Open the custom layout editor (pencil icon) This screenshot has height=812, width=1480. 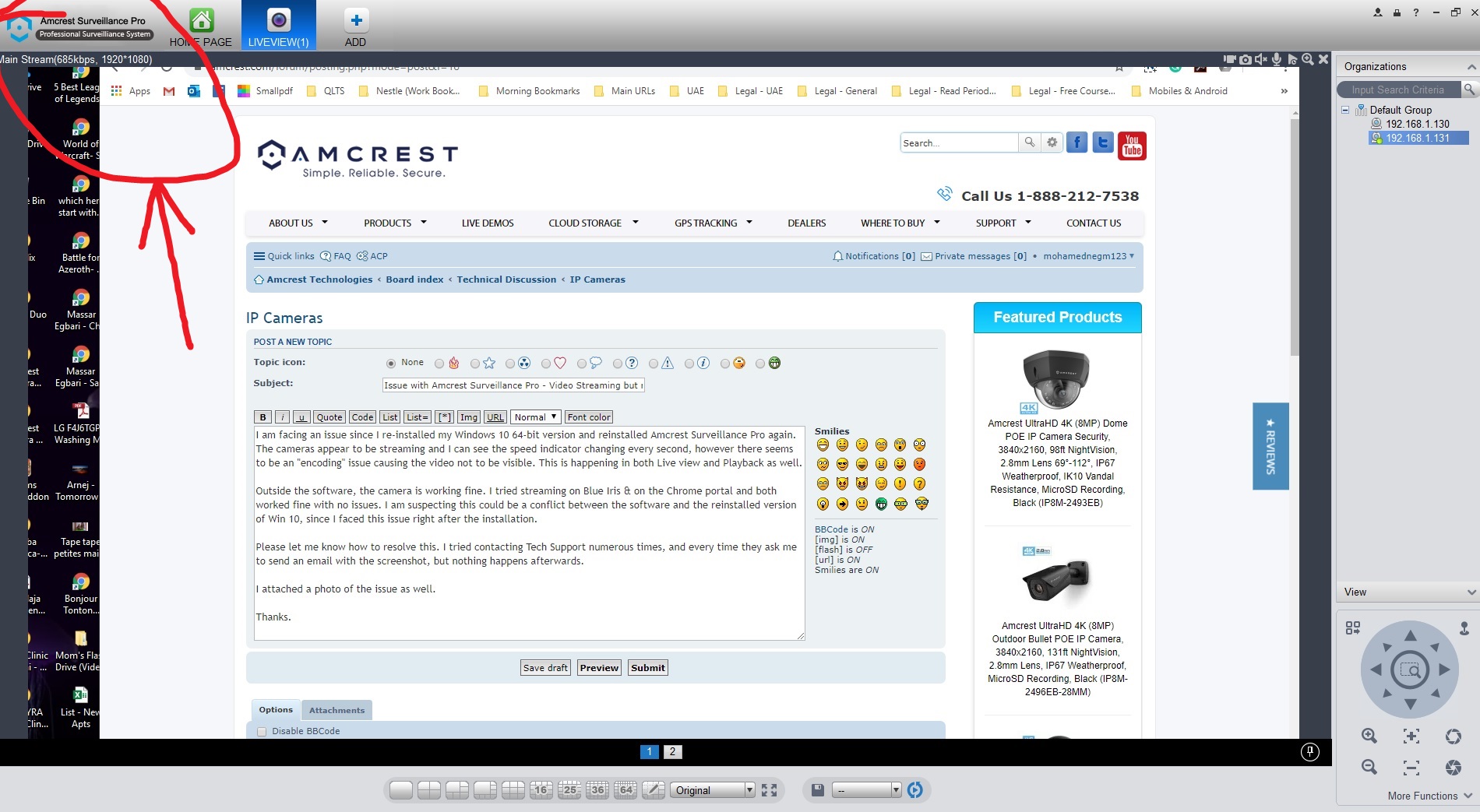tap(654, 790)
